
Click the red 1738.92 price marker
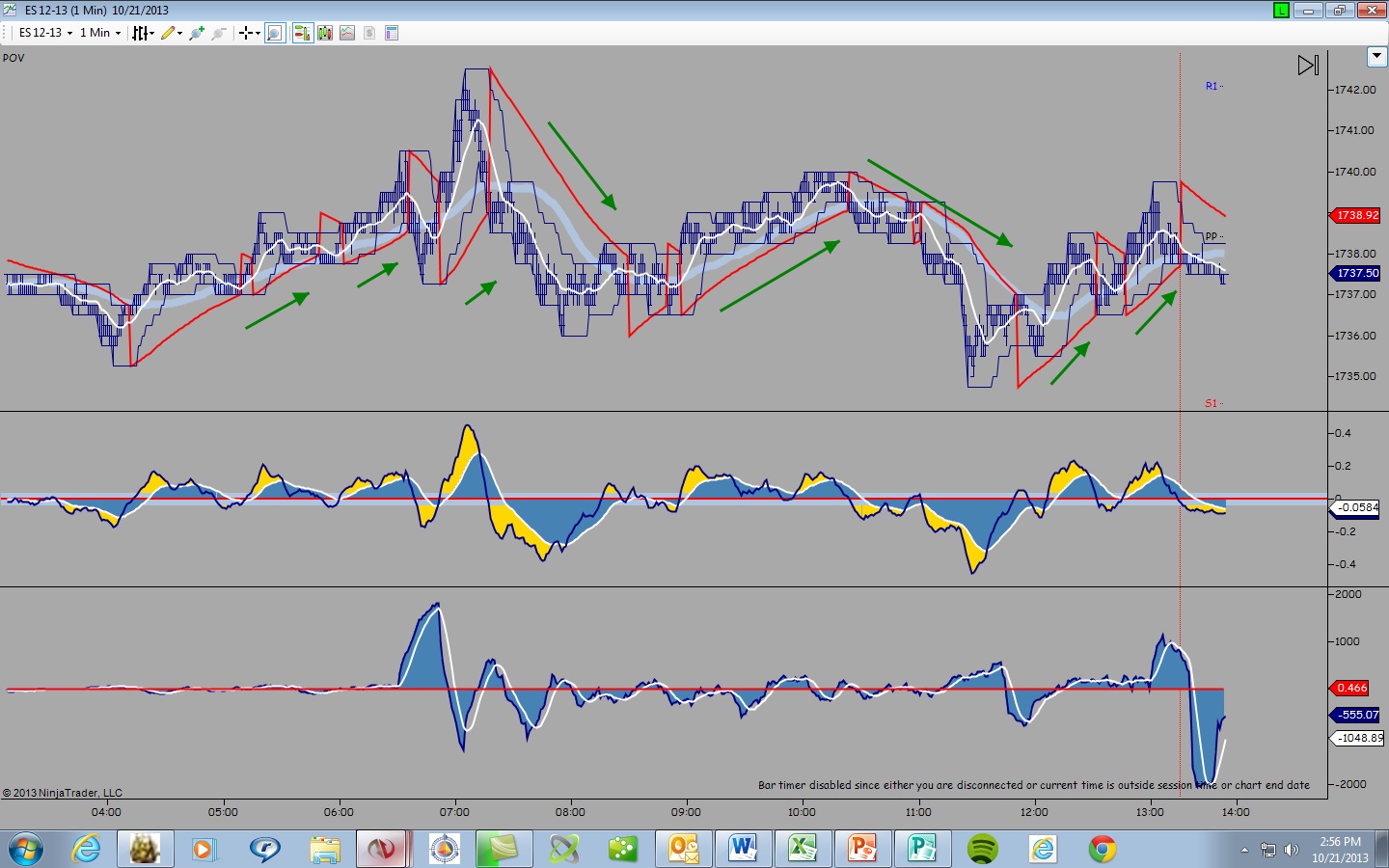(1357, 215)
